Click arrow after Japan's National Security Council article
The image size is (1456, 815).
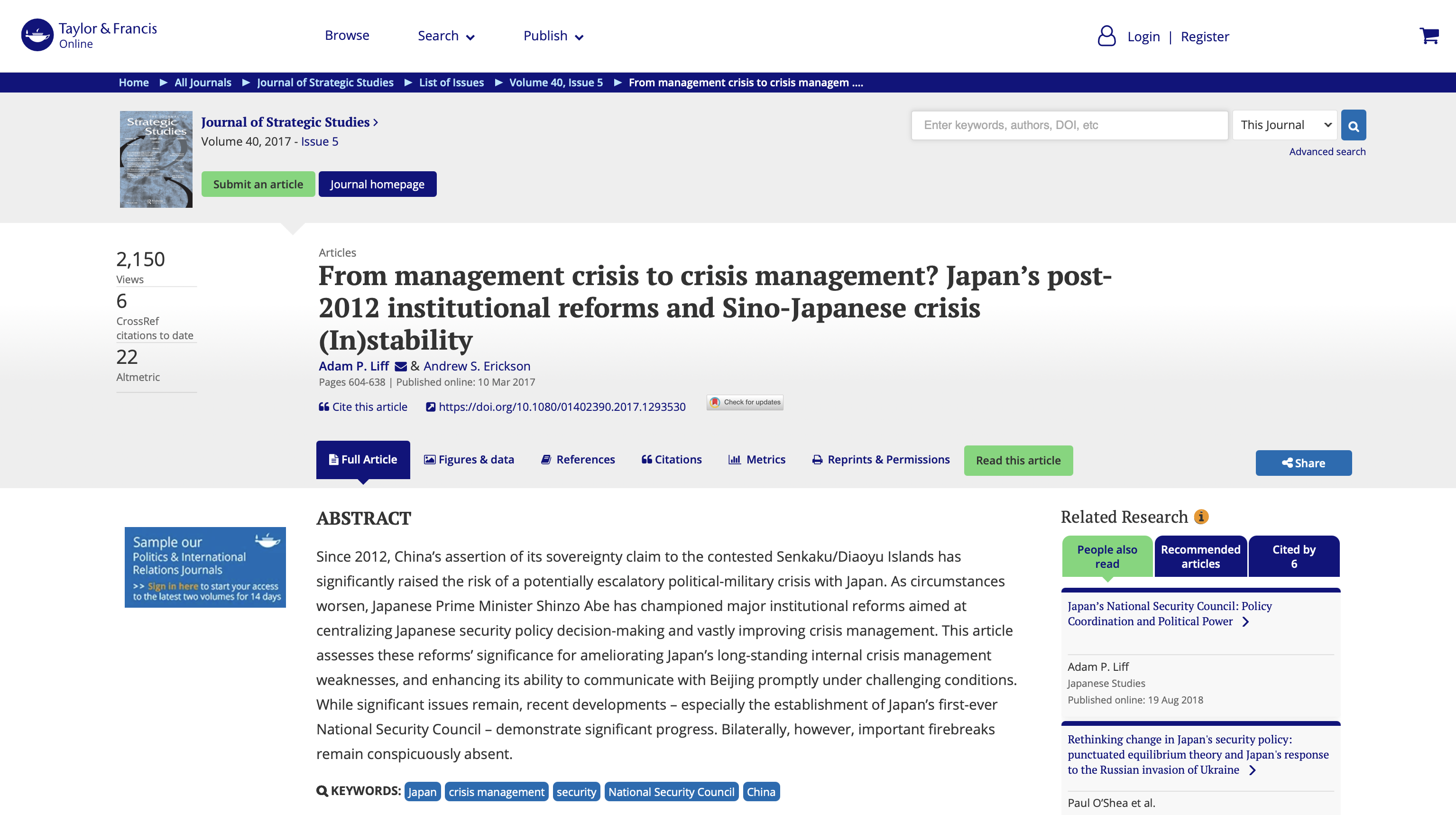pos(1245,622)
